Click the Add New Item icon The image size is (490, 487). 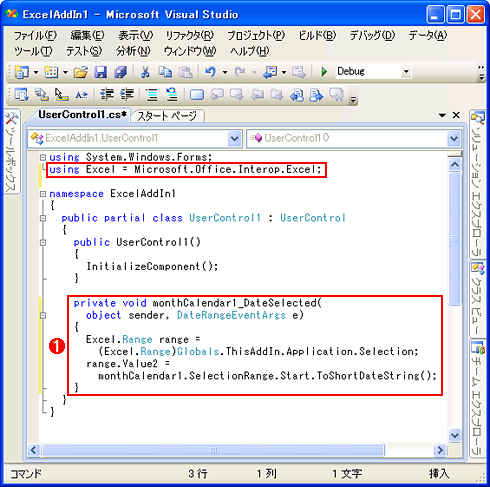[51, 72]
